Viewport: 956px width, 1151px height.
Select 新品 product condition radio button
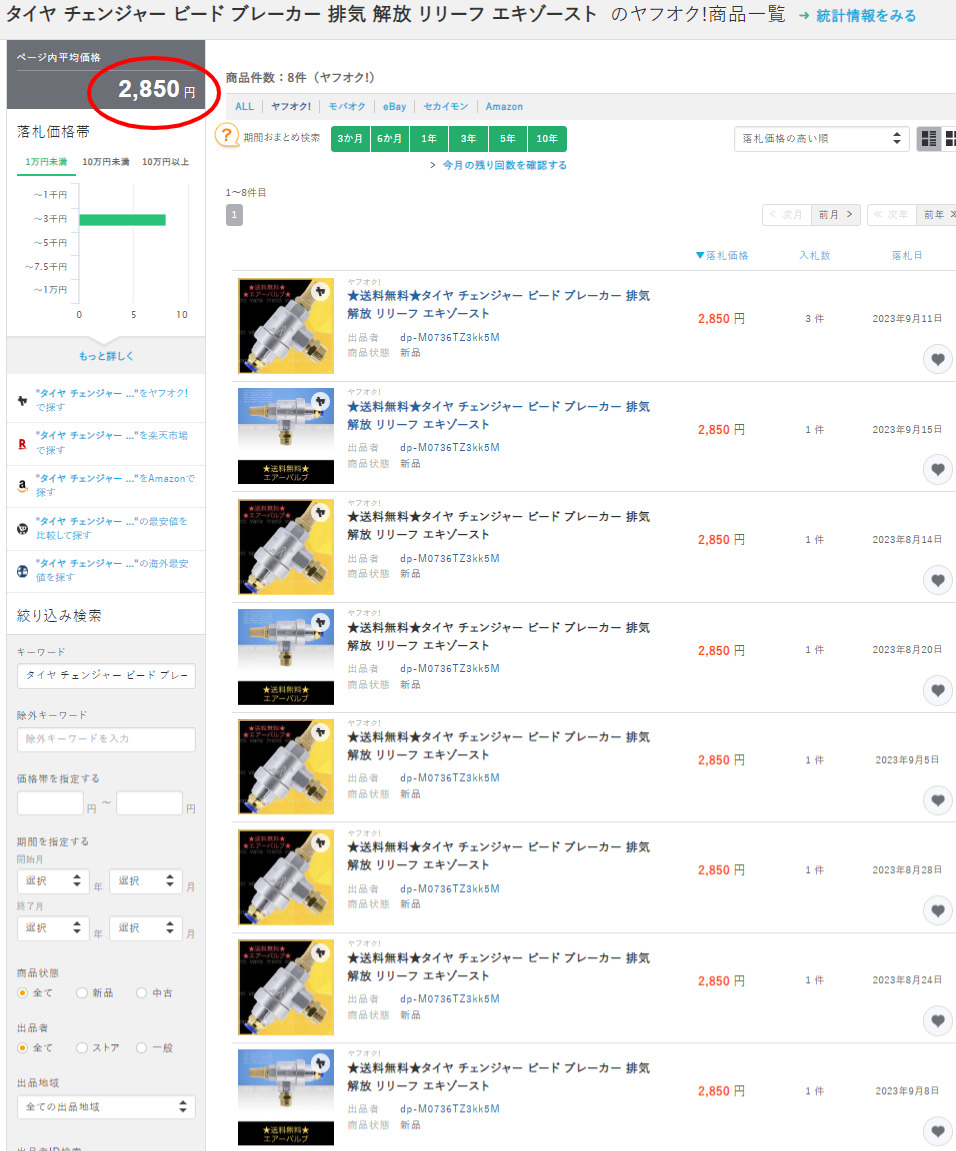tap(82, 993)
